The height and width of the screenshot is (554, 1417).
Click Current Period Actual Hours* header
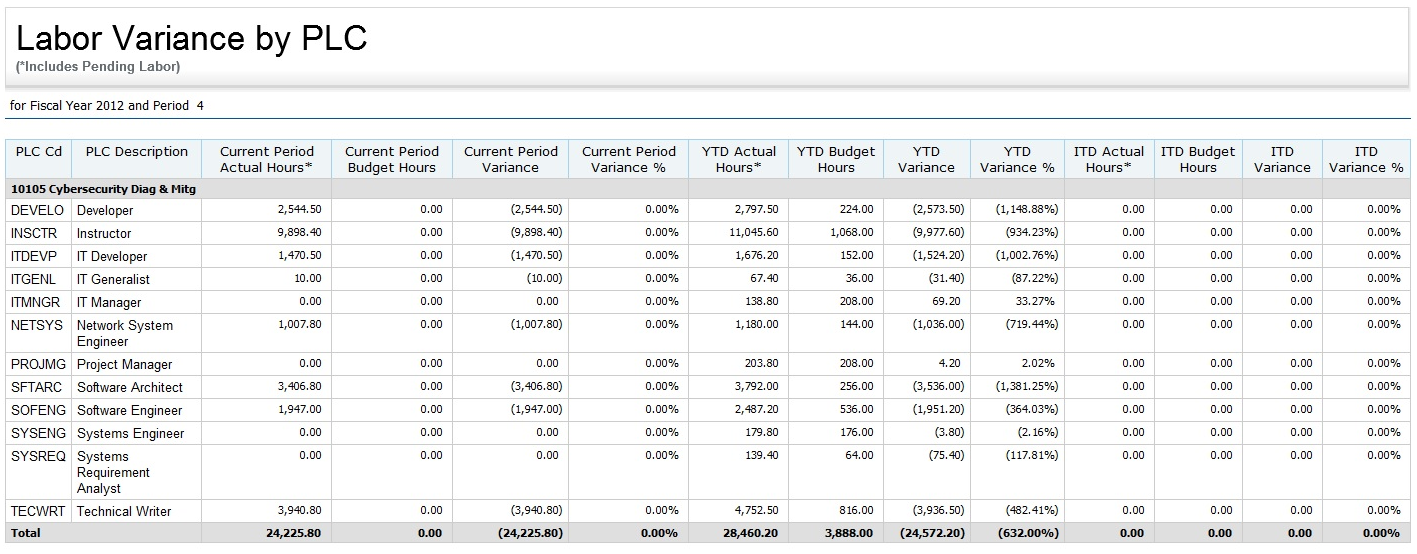(x=266, y=160)
